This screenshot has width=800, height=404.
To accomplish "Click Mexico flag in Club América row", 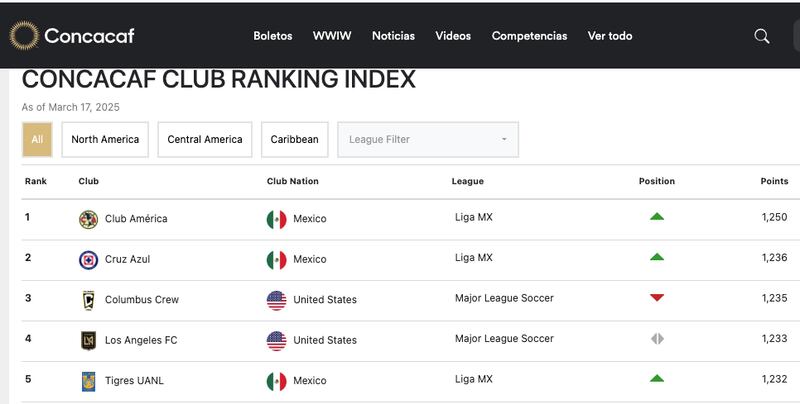I will coord(276,219).
